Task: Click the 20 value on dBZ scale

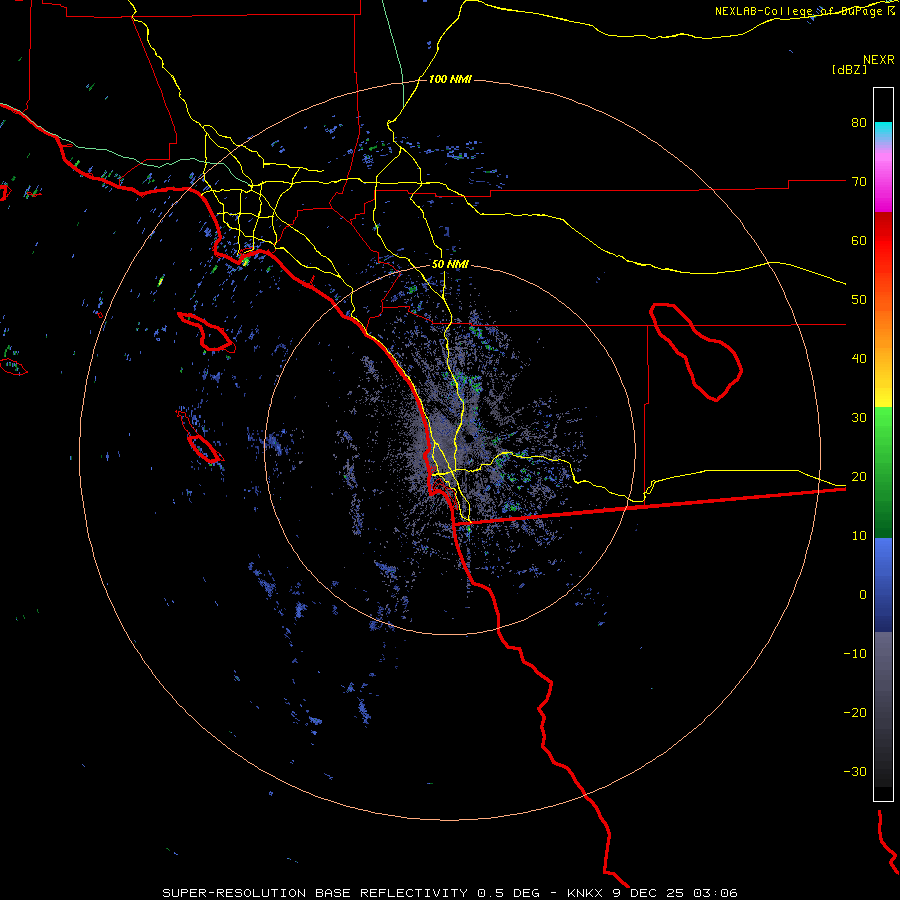Action: (x=859, y=476)
